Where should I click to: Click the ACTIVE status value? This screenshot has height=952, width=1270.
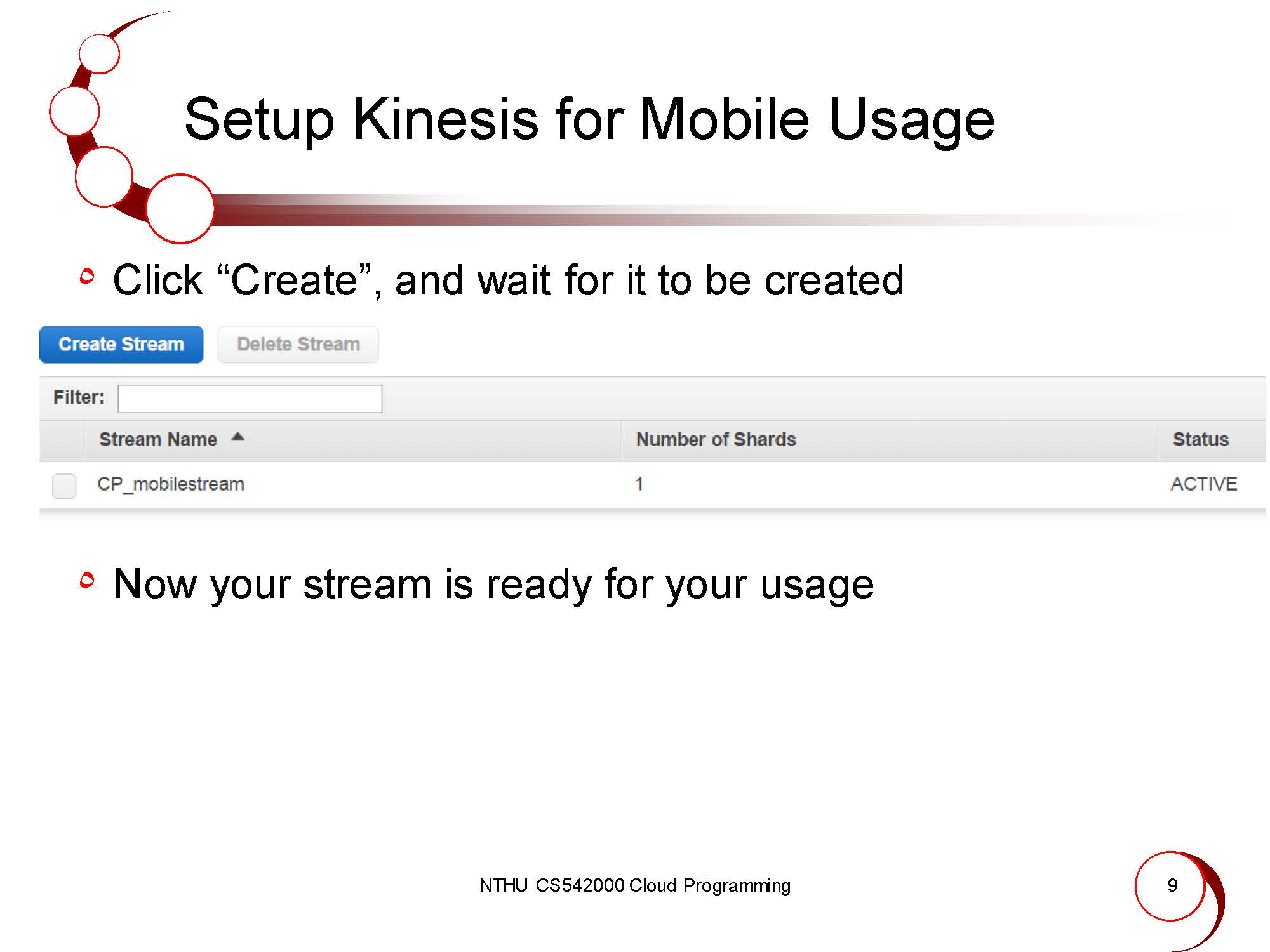[1203, 484]
